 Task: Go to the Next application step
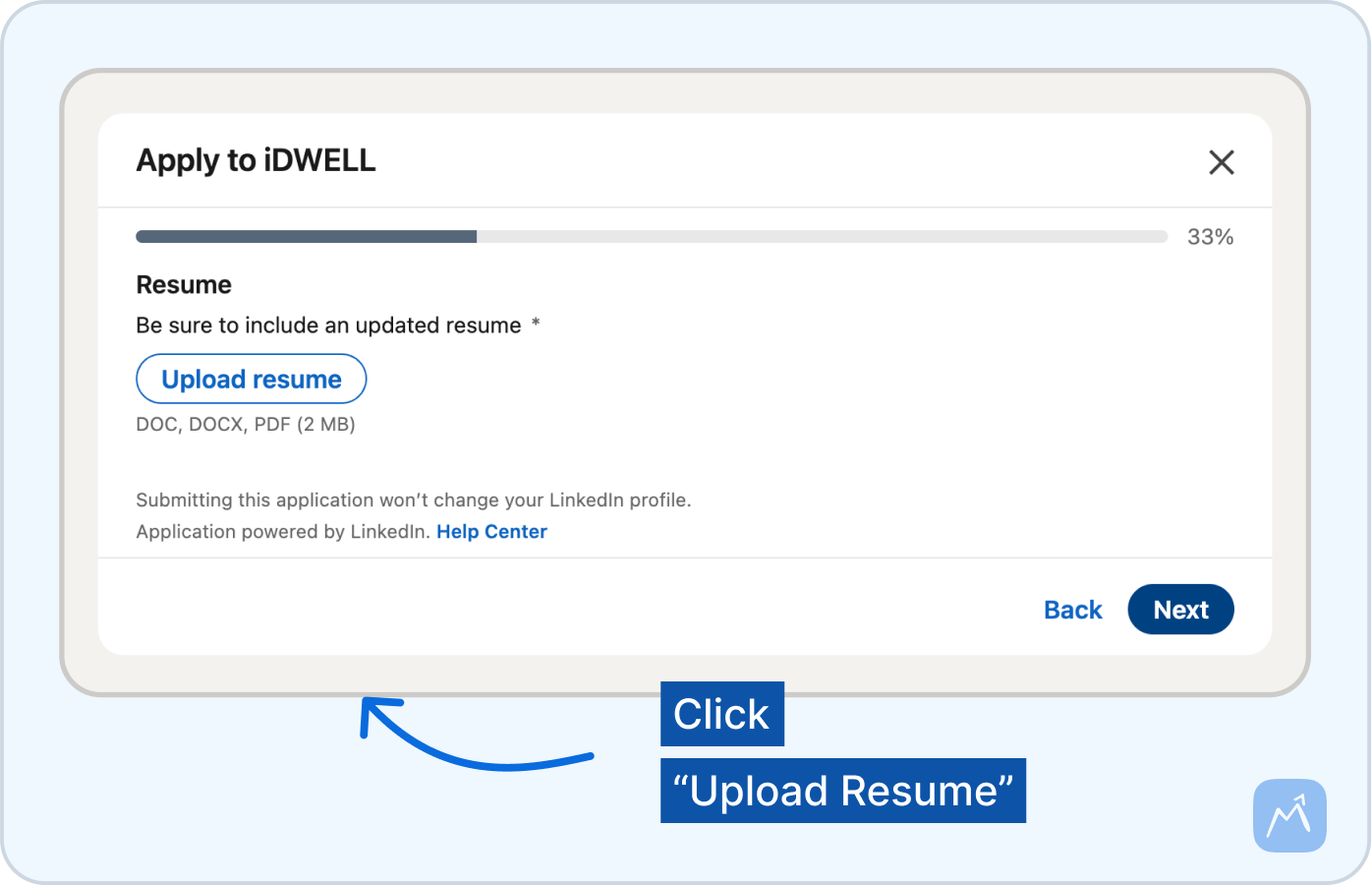click(x=1180, y=610)
